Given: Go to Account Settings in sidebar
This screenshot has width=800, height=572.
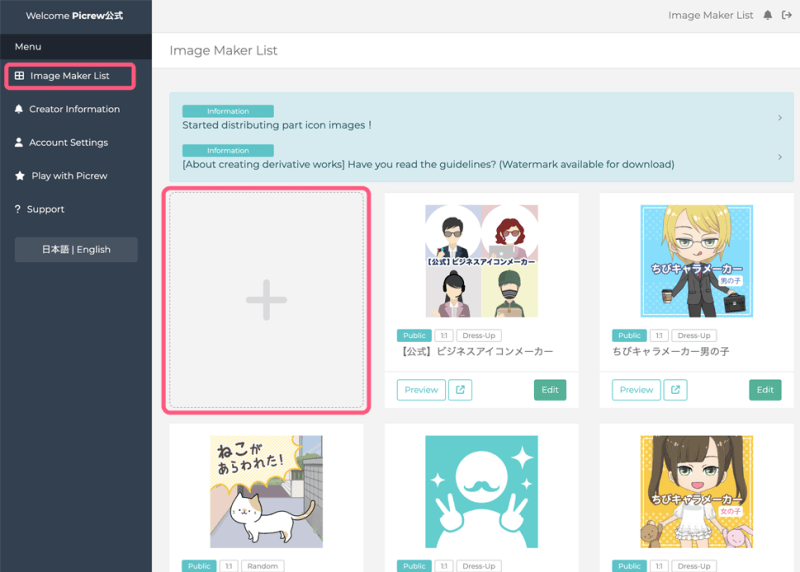Looking at the screenshot, I should [68, 142].
